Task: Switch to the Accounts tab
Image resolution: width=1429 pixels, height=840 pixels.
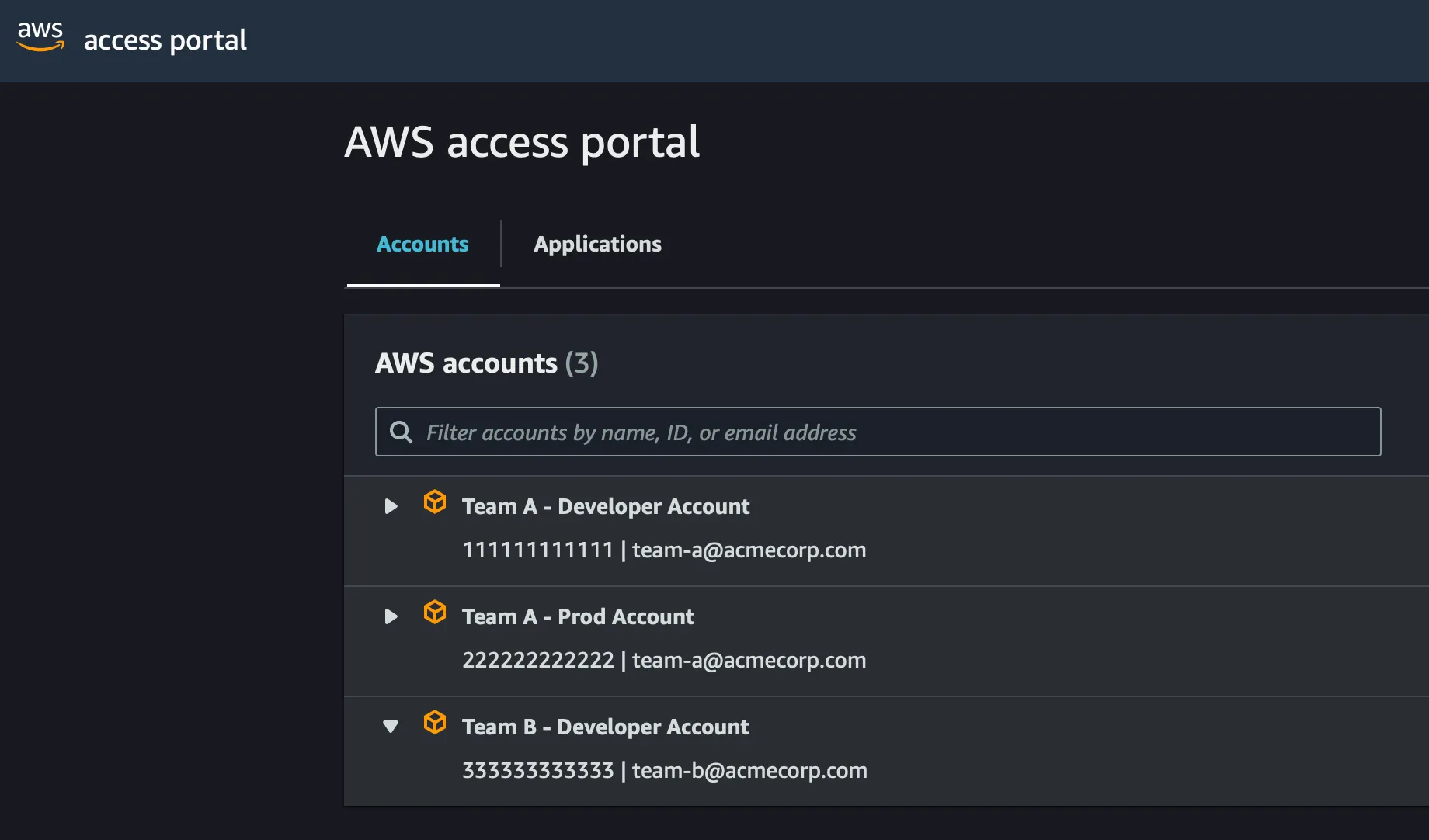Action: pyautogui.click(x=422, y=245)
